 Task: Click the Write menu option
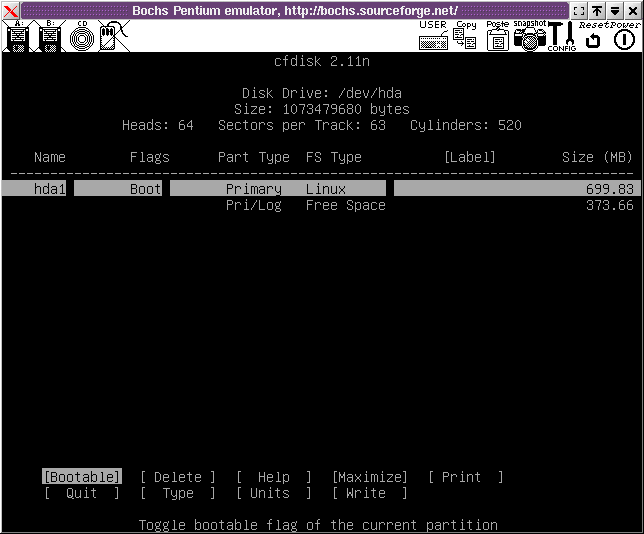[x=366, y=493]
